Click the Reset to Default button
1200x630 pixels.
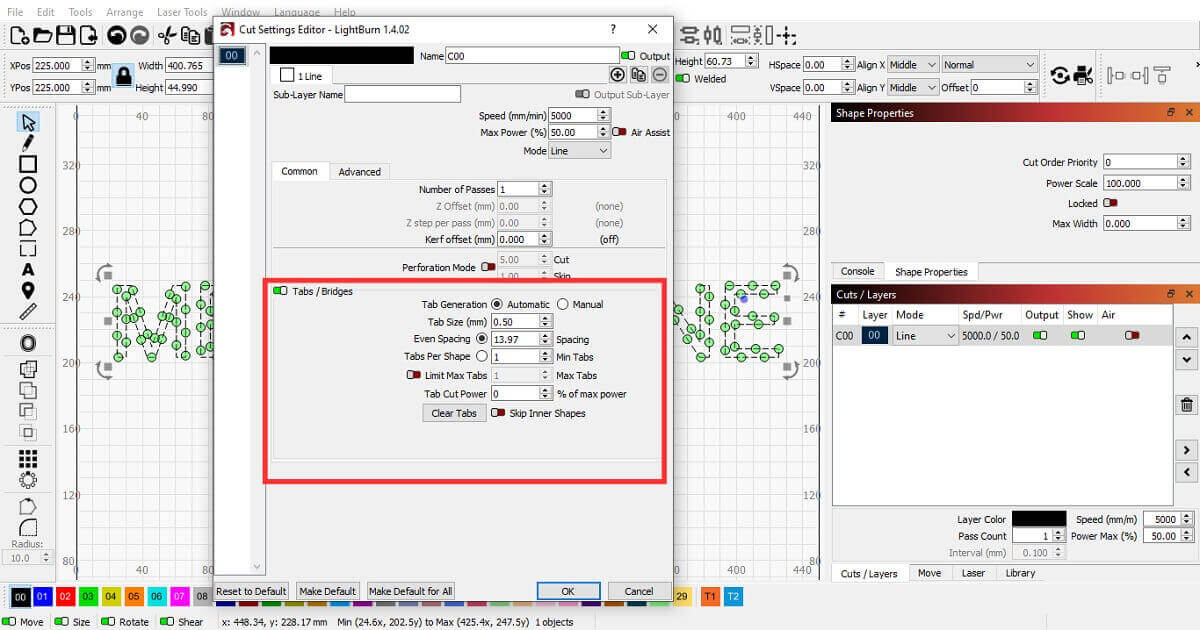pos(251,591)
